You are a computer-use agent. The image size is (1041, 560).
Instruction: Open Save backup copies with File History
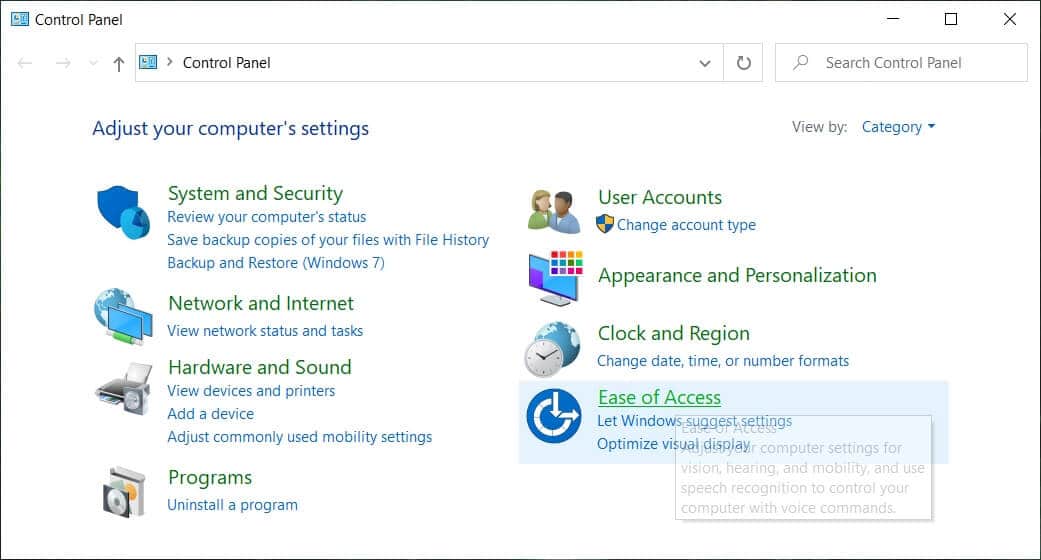(328, 240)
